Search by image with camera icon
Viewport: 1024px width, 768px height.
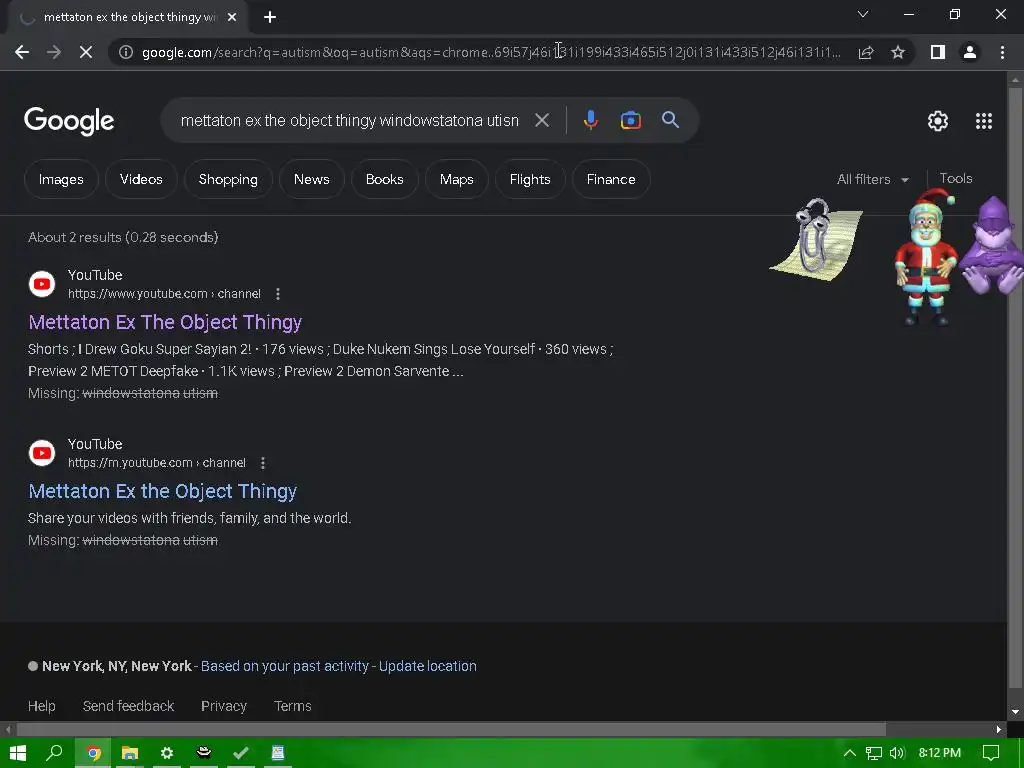coord(630,120)
